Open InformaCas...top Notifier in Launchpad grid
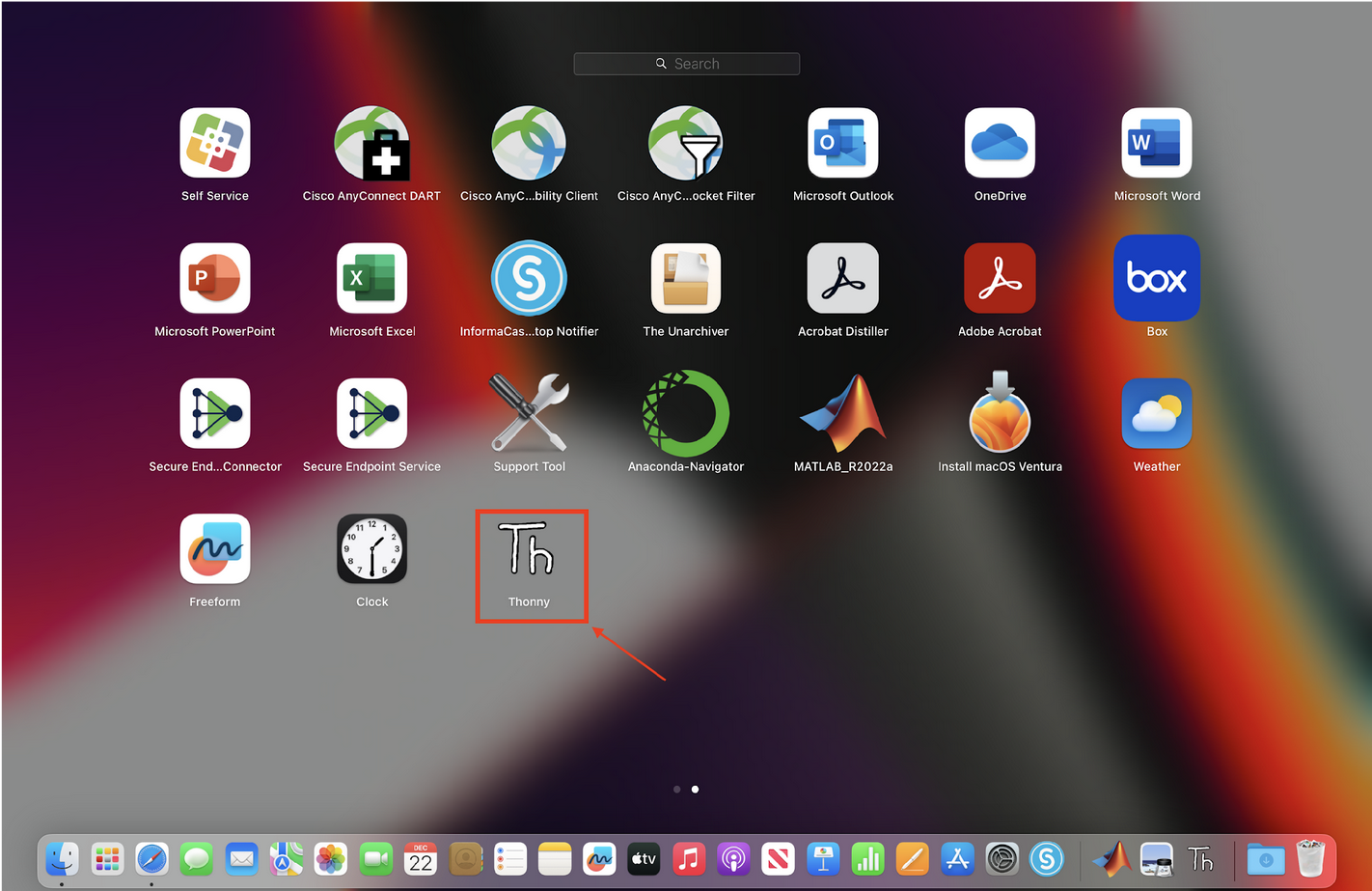 click(x=529, y=278)
